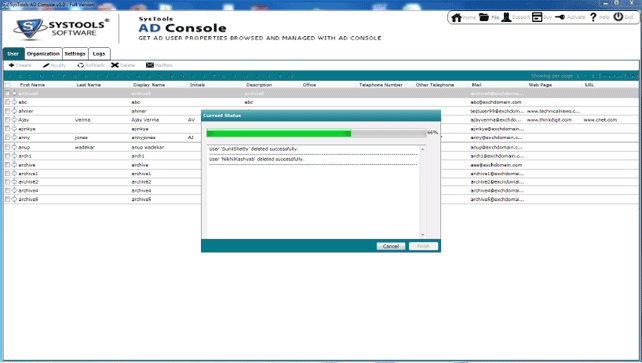The image size is (642, 363).
Task: Switch to the User tab
Action: click(13, 54)
